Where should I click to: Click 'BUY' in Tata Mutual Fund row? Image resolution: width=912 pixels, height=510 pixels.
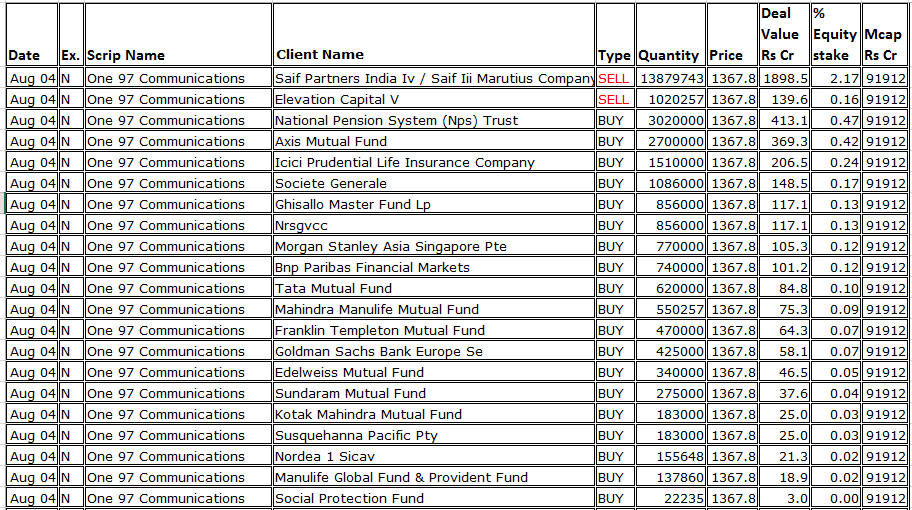(x=615, y=288)
